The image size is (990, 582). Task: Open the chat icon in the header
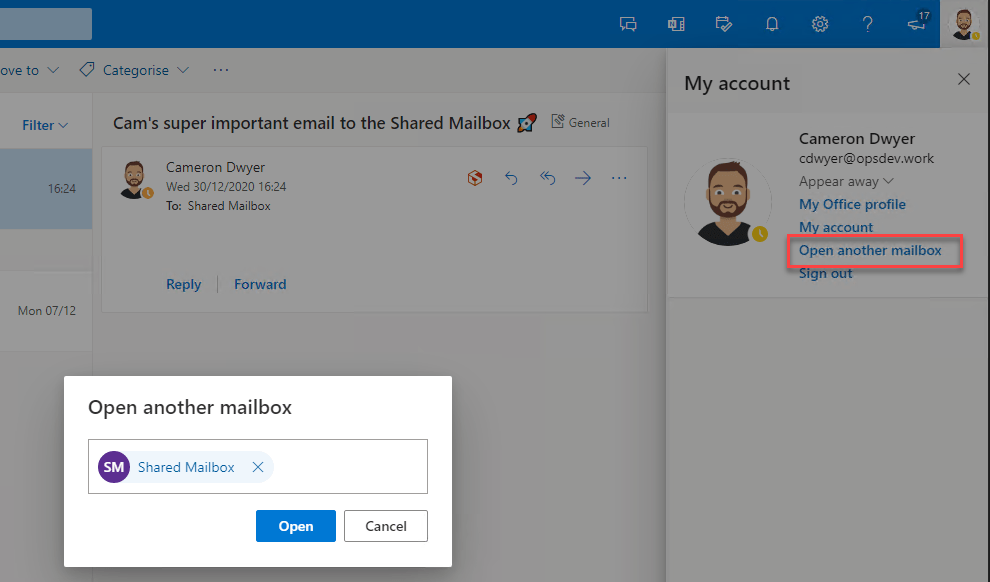pos(628,24)
